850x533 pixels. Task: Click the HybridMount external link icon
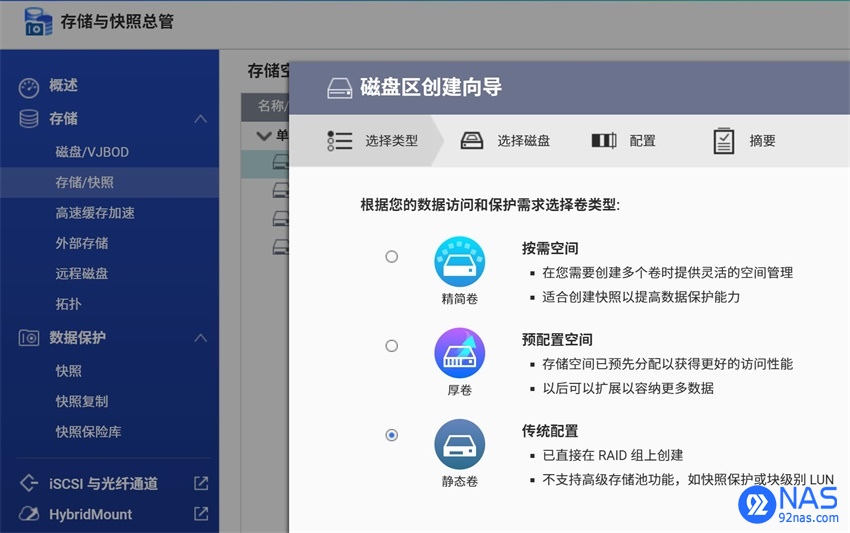[201, 513]
